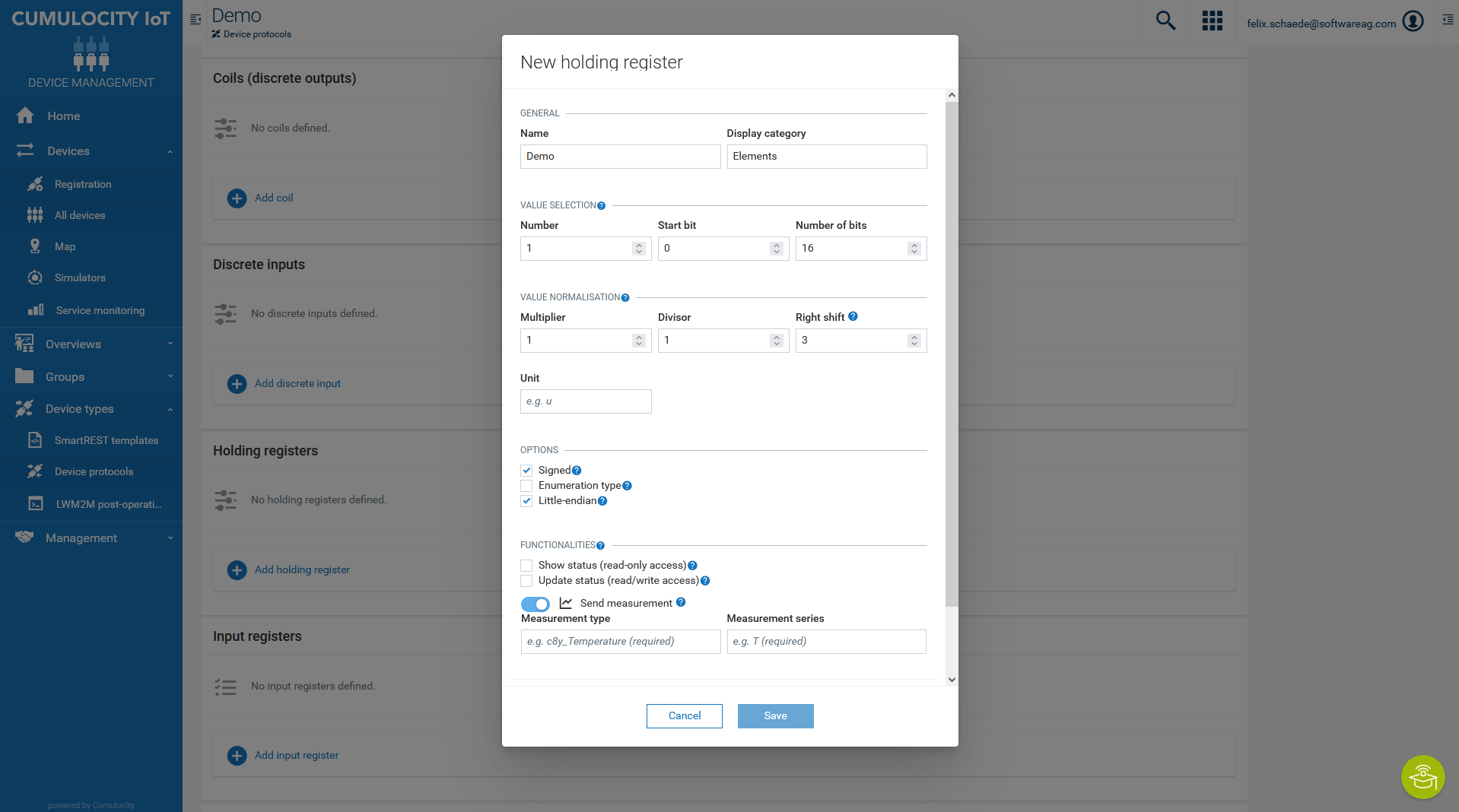Viewport: 1459px width, 812px height.
Task: Show help for Send measurement
Action: tap(681, 602)
